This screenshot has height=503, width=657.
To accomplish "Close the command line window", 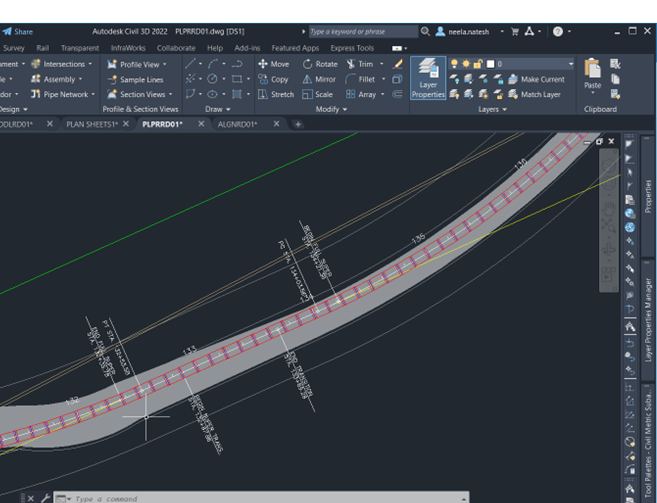I will coord(31,498).
